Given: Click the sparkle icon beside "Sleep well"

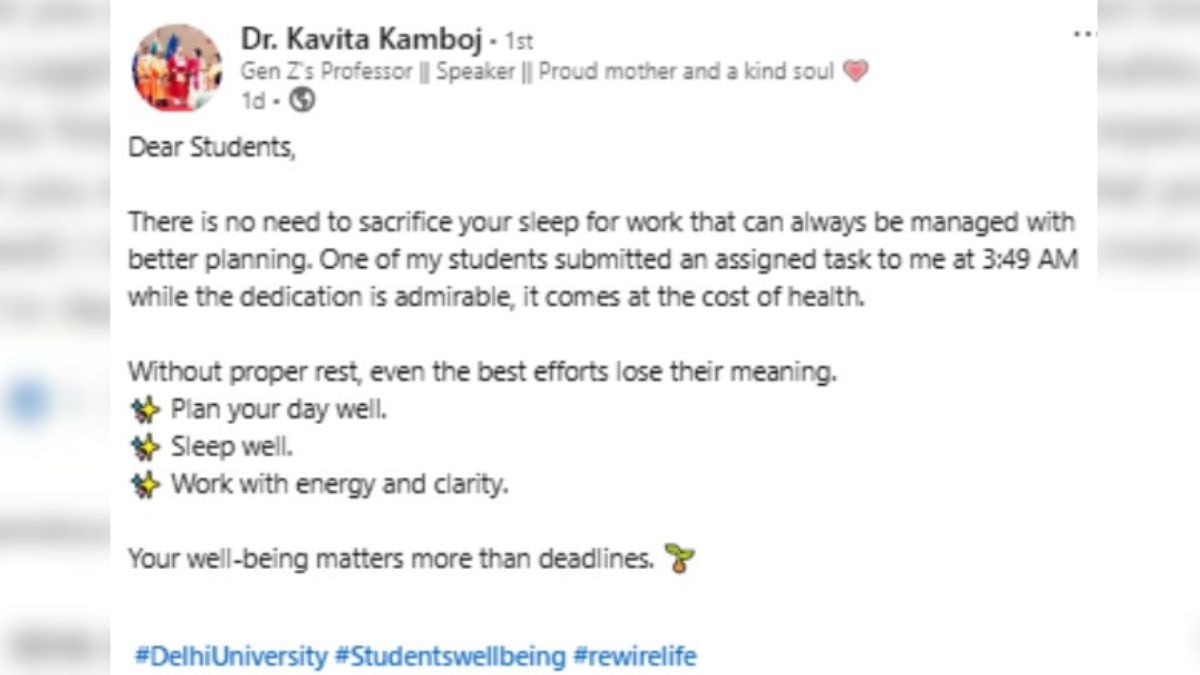Looking at the screenshot, I should coord(146,447).
